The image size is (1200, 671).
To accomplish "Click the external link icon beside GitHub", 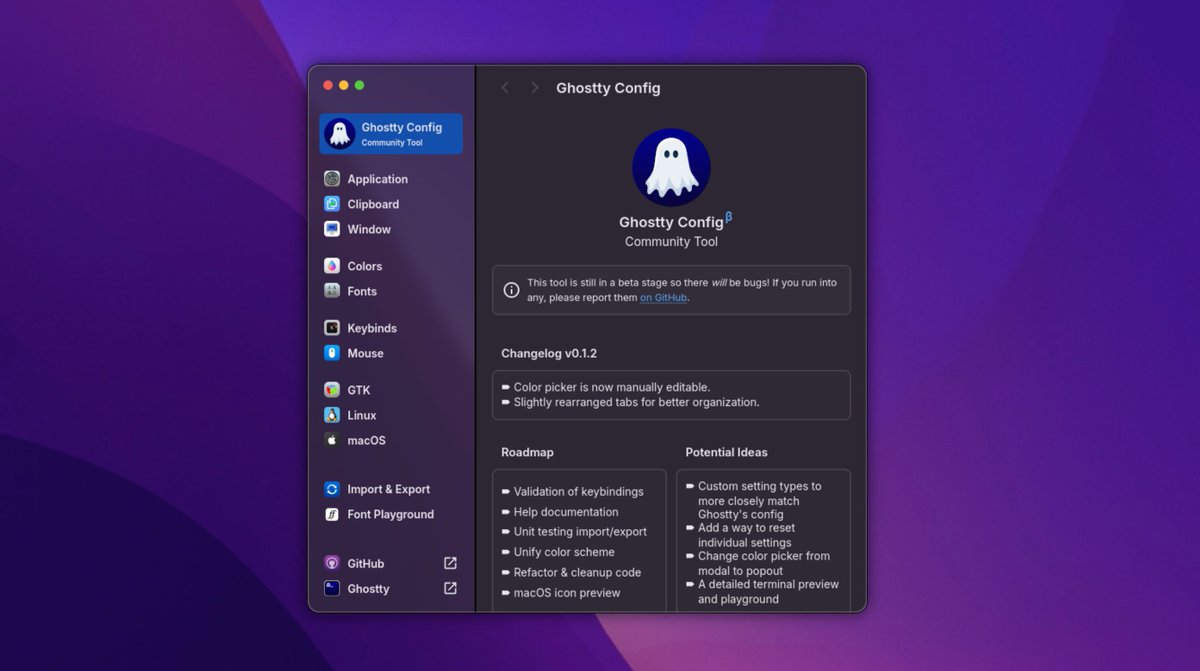I will pyautogui.click(x=450, y=563).
